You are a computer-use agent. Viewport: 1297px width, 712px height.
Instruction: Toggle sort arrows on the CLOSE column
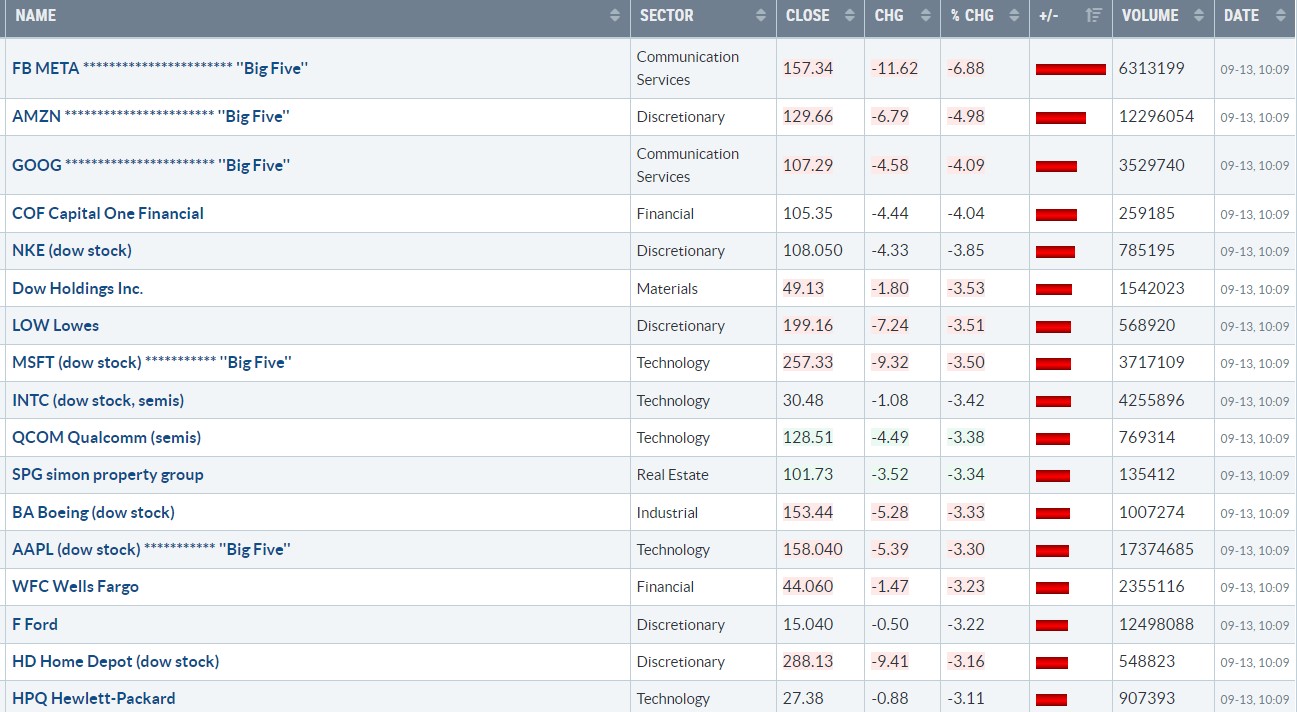tap(850, 16)
